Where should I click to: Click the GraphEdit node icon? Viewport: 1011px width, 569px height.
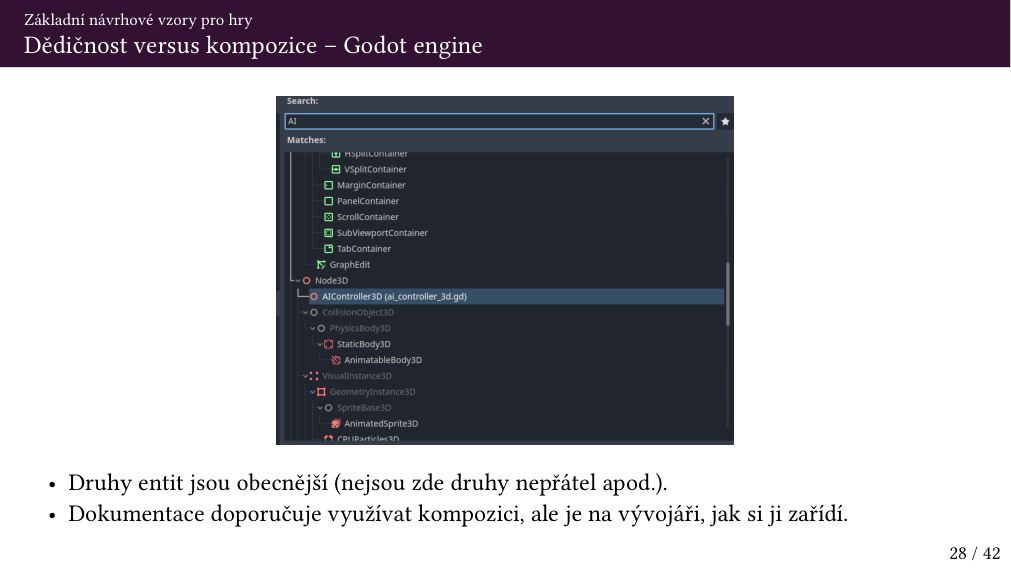[321, 265]
